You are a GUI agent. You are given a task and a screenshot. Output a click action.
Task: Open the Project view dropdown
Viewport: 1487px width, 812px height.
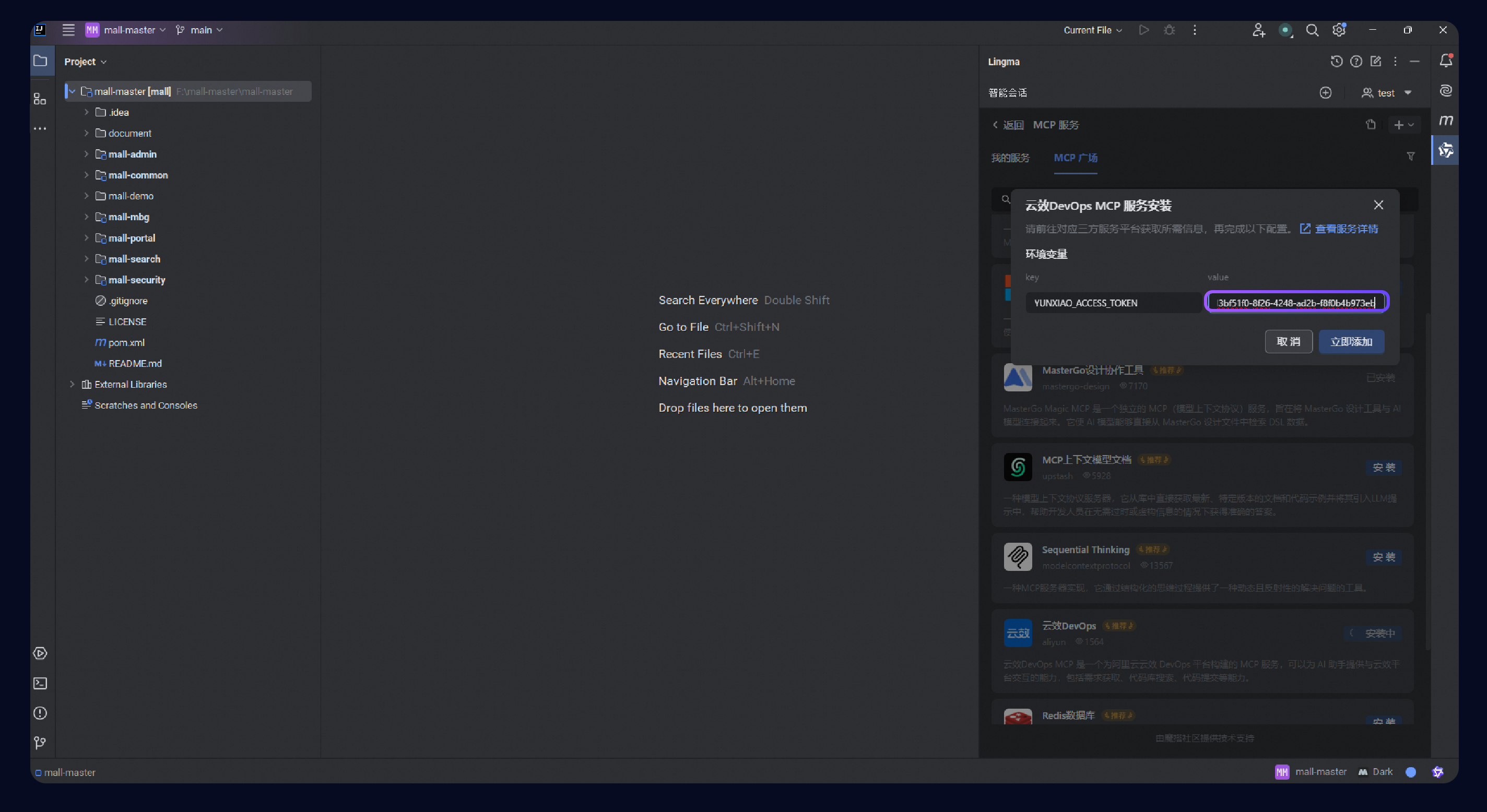point(86,62)
